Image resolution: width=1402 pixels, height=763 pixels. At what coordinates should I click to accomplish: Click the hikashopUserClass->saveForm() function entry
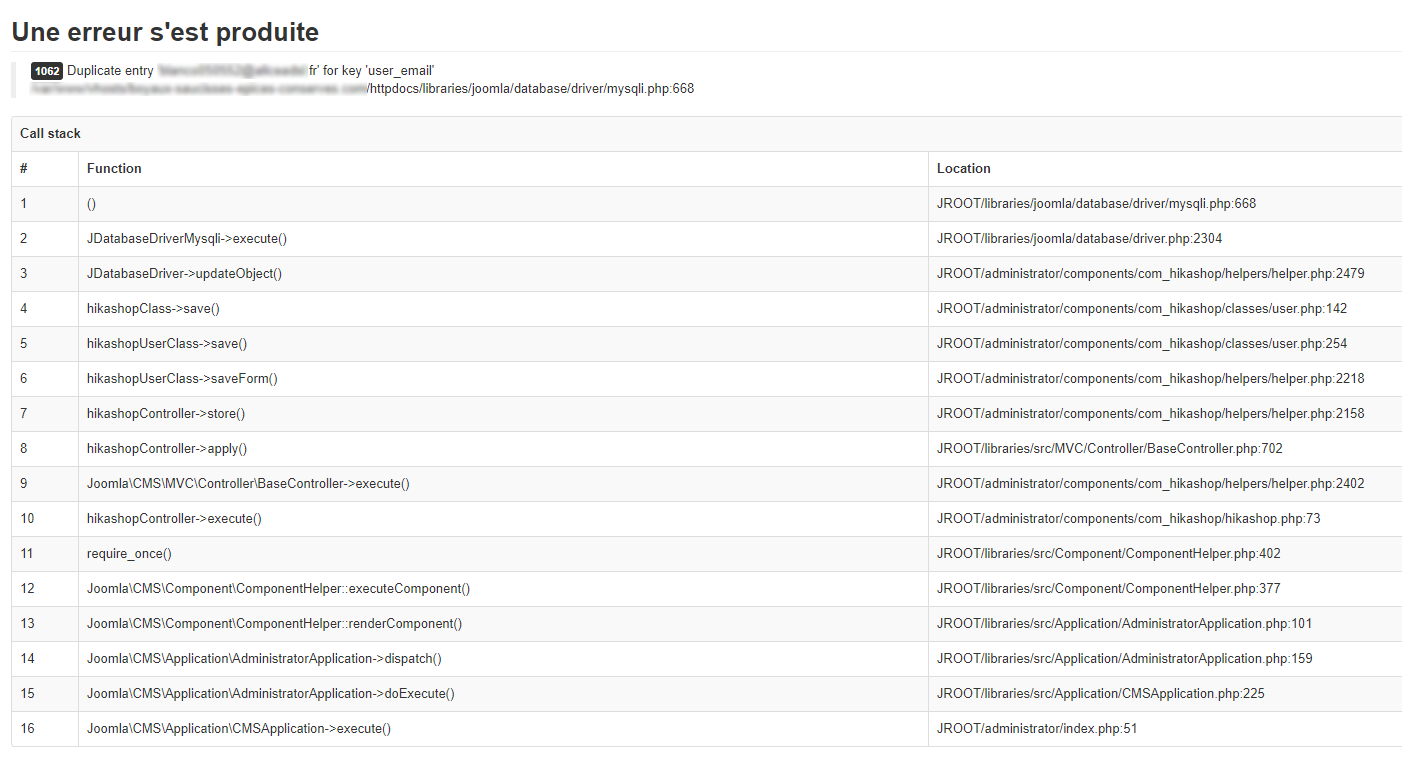182,379
